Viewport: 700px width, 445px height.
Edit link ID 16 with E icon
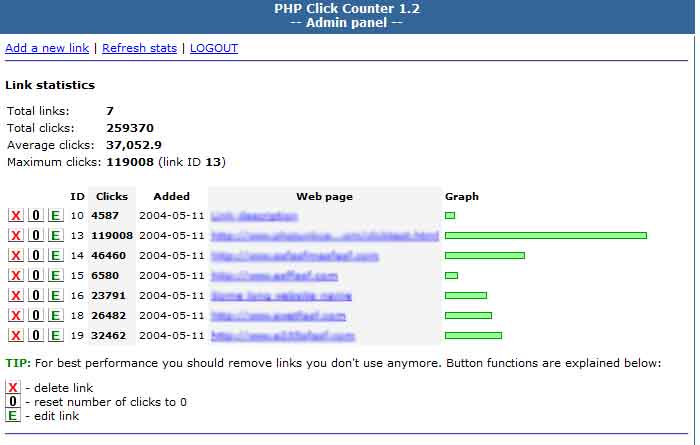[56, 295]
